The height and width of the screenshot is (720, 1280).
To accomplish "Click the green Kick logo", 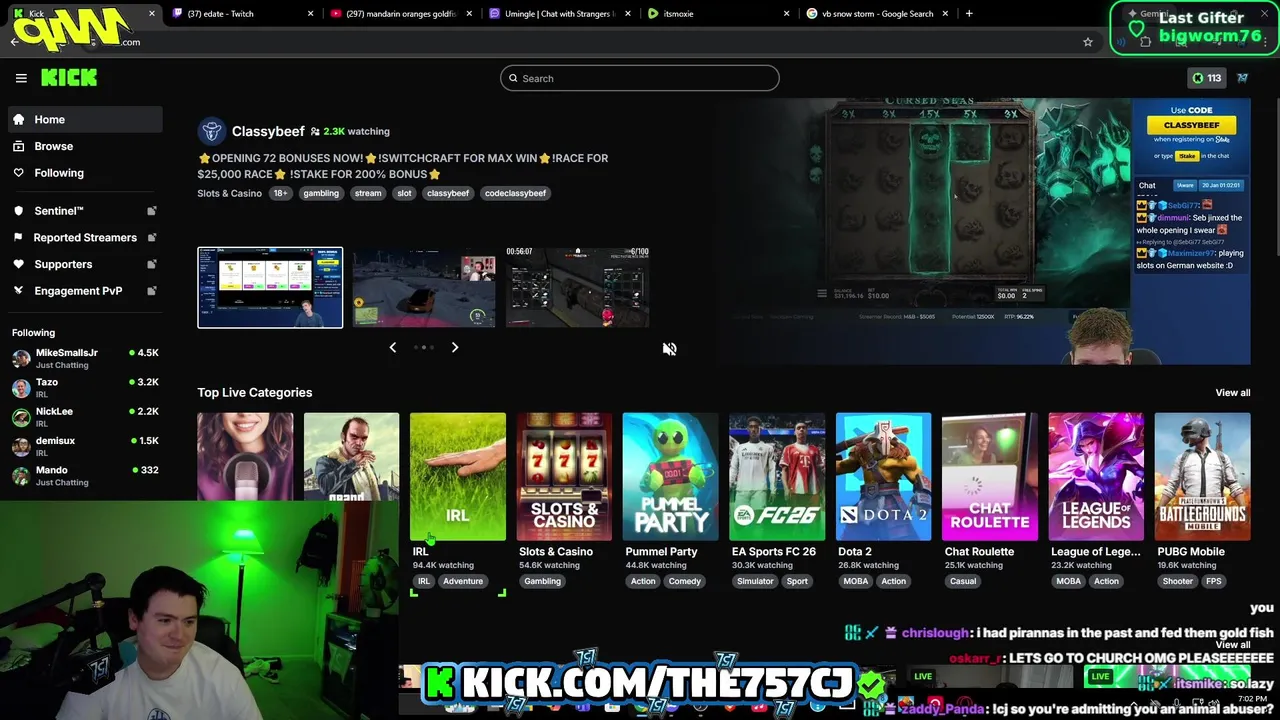I will pos(69,78).
